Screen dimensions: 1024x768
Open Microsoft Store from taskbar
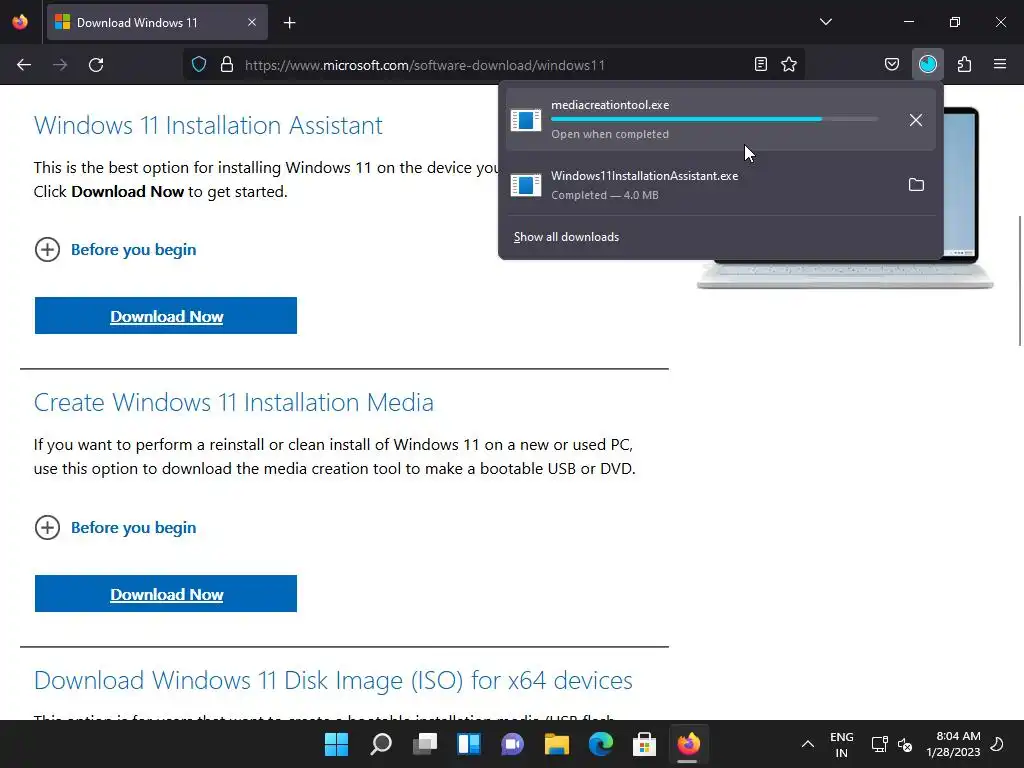click(645, 744)
